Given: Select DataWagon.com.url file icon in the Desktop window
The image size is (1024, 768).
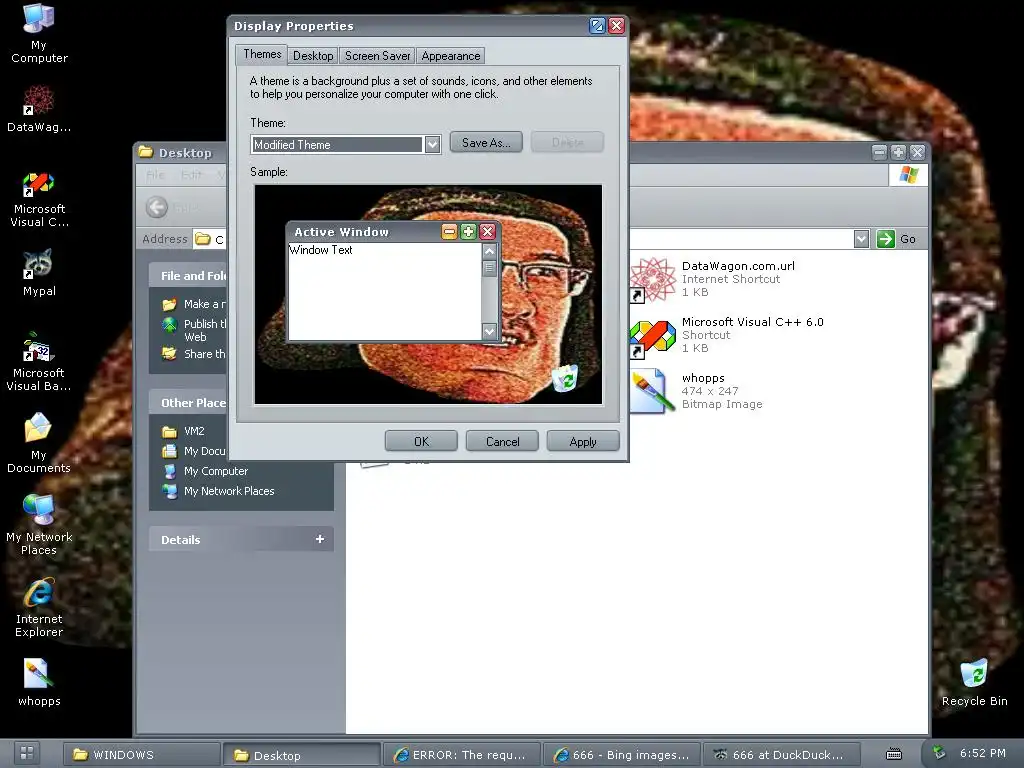Looking at the screenshot, I should [652, 279].
